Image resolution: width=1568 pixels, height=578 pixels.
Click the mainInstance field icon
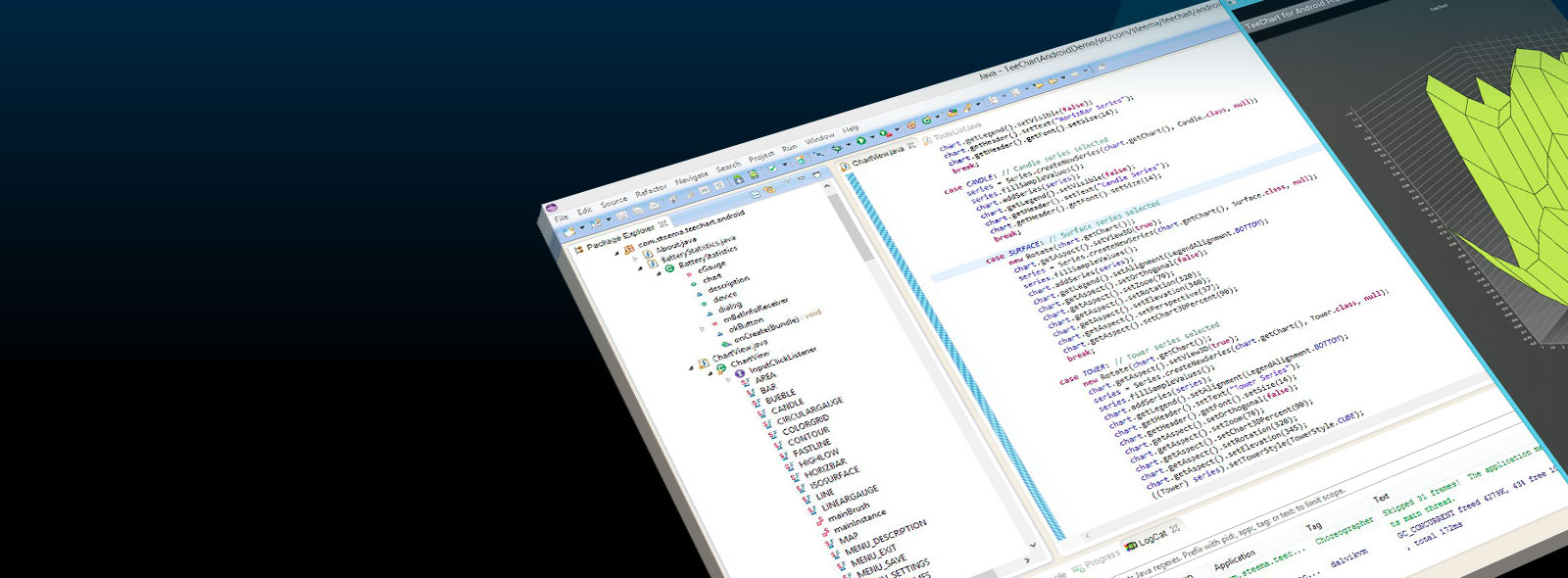[x=824, y=531]
